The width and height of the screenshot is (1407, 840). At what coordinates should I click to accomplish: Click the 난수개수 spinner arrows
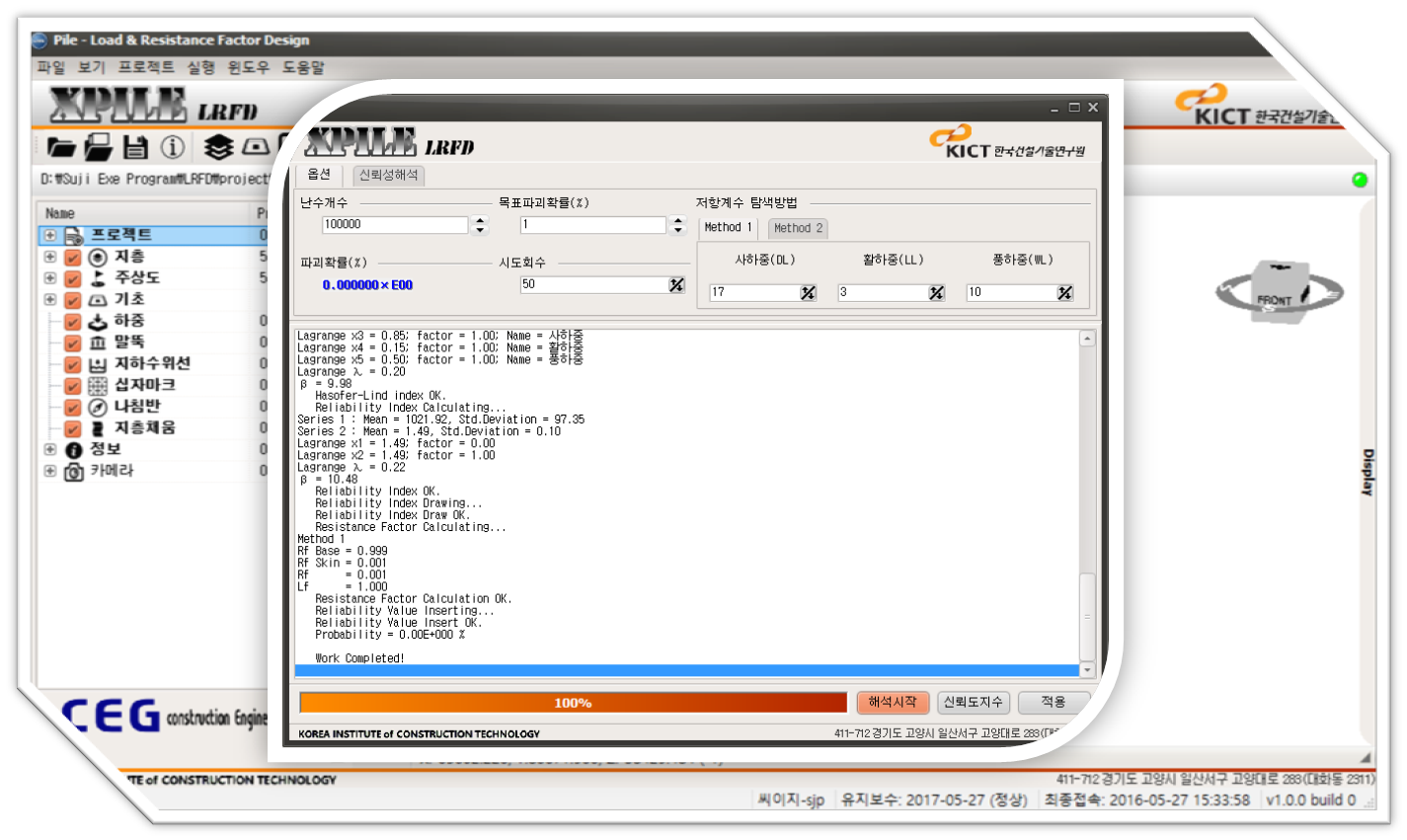point(480,225)
